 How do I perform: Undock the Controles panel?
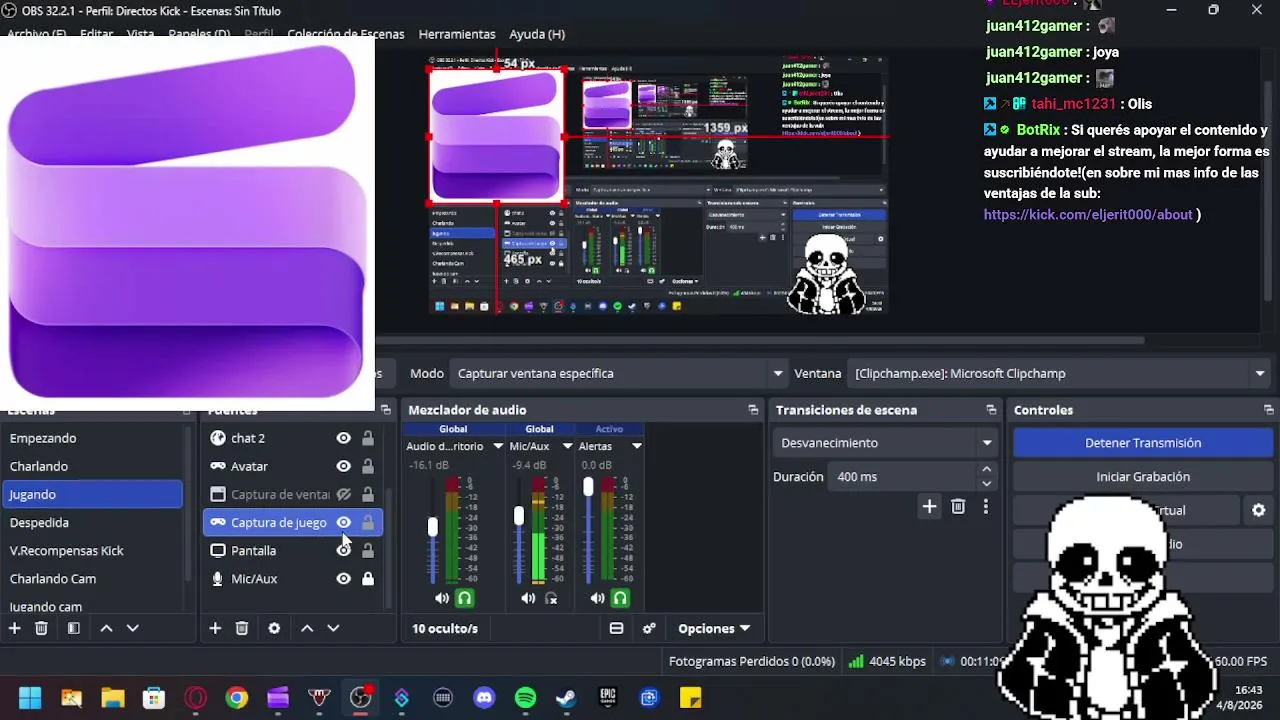point(1269,410)
